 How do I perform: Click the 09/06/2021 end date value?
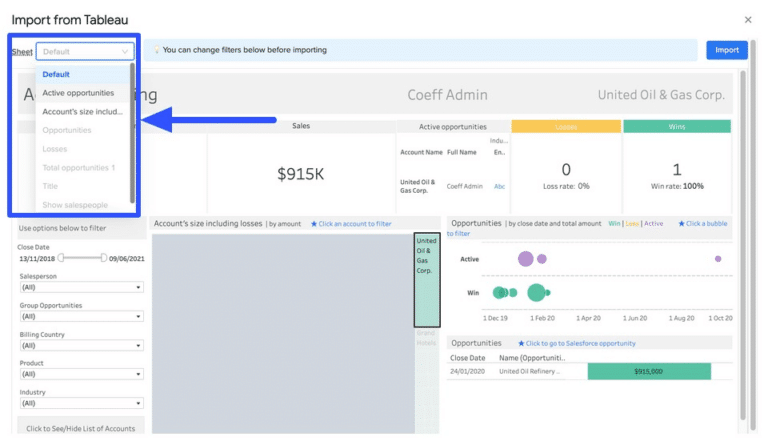[x=126, y=258]
